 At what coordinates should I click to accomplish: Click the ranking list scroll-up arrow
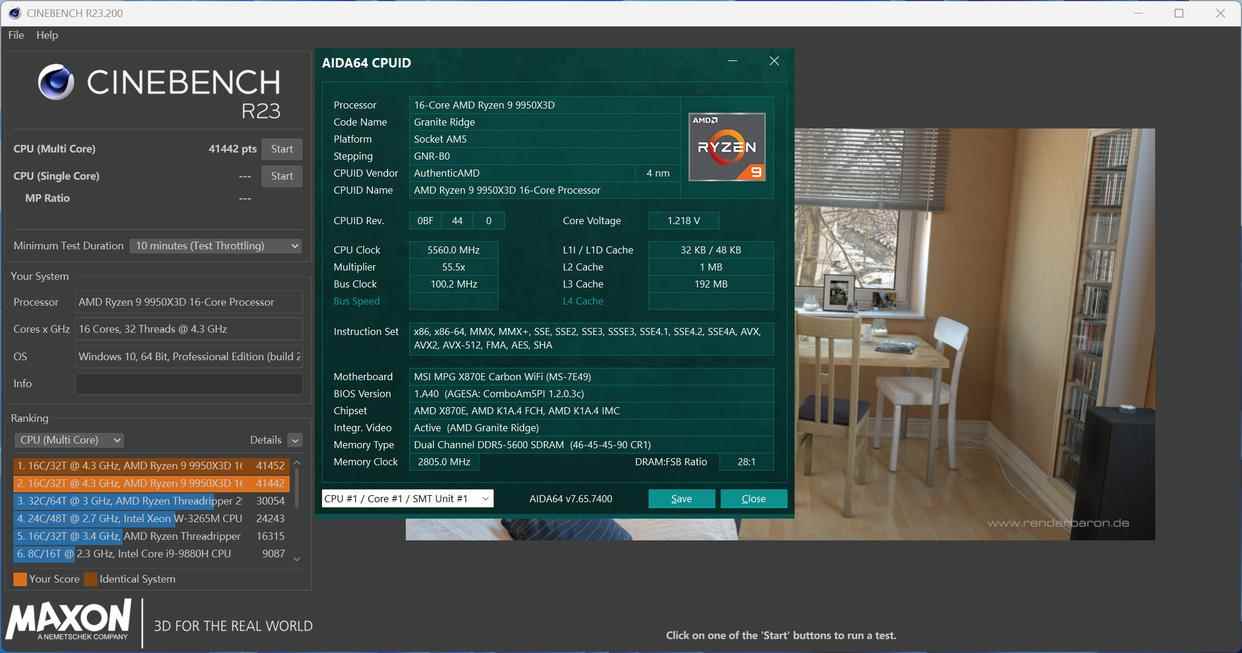(x=297, y=464)
